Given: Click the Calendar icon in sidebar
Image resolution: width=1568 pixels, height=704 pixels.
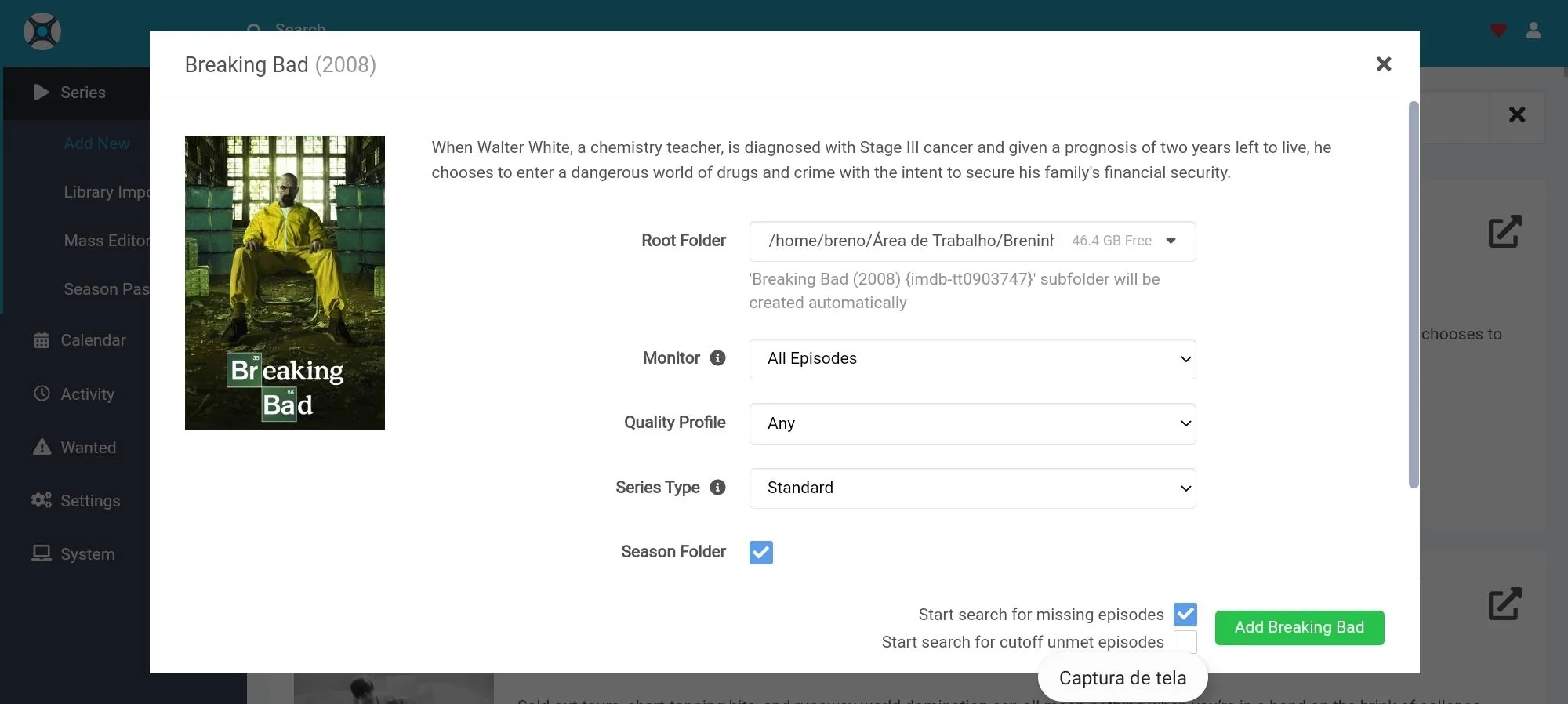Looking at the screenshot, I should point(42,340).
